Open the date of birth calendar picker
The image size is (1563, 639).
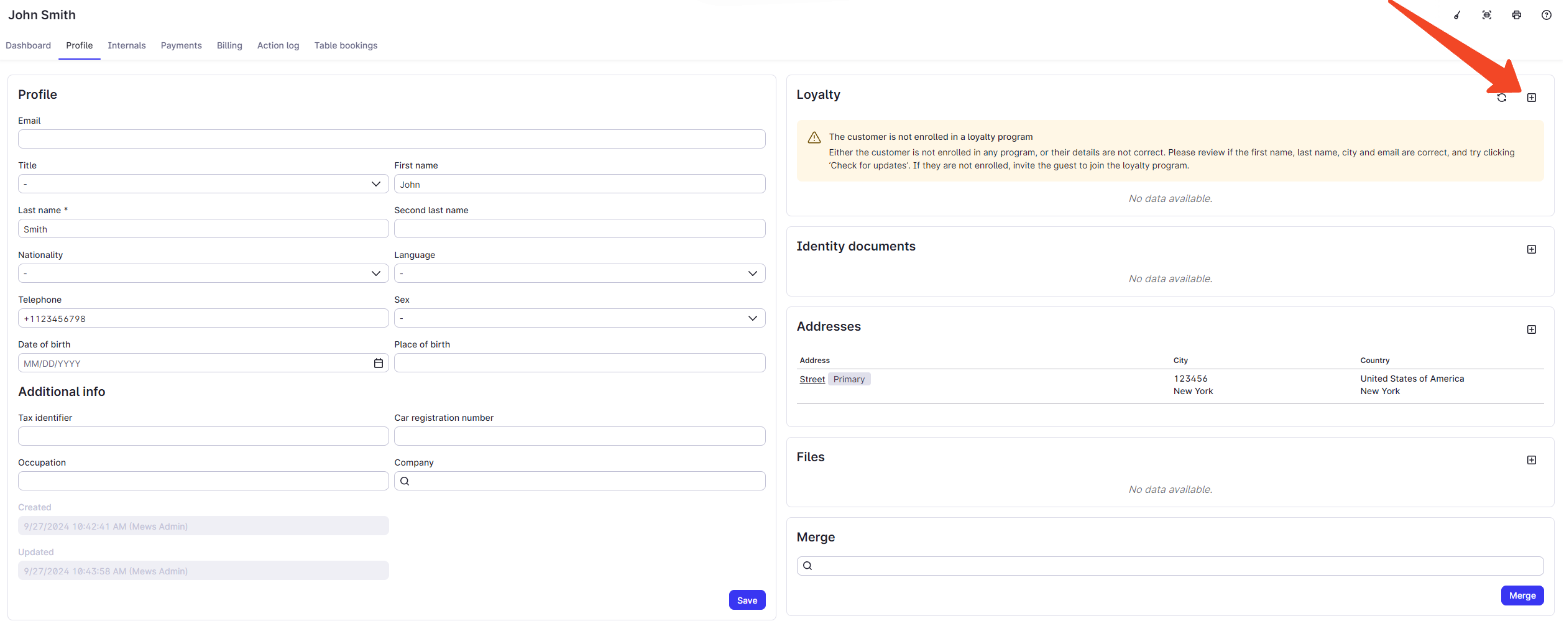click(x=377, y=363)
